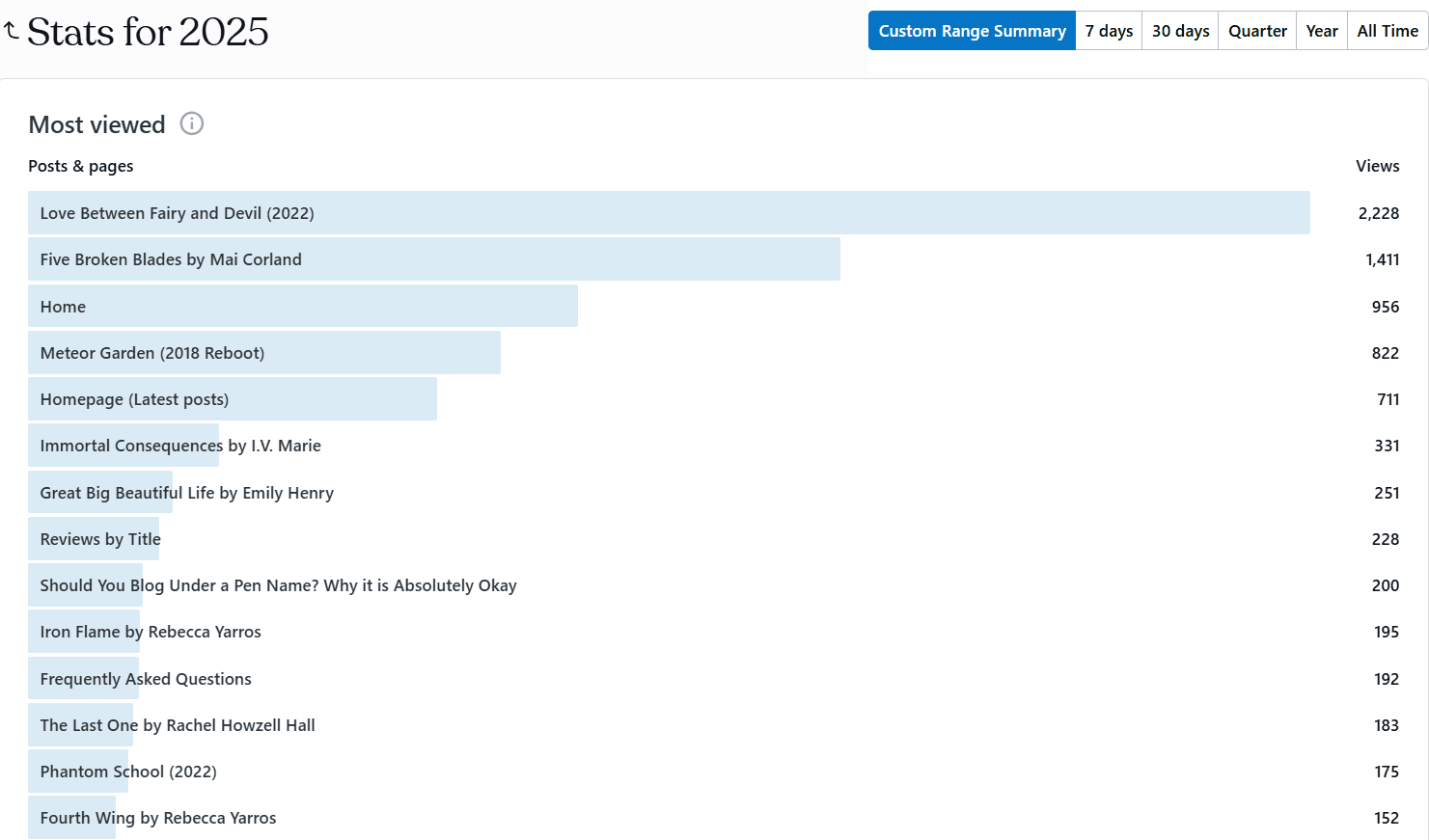Switch to the 30 days view
The width and height of the screenshot is (1429, 840).
1179,30
